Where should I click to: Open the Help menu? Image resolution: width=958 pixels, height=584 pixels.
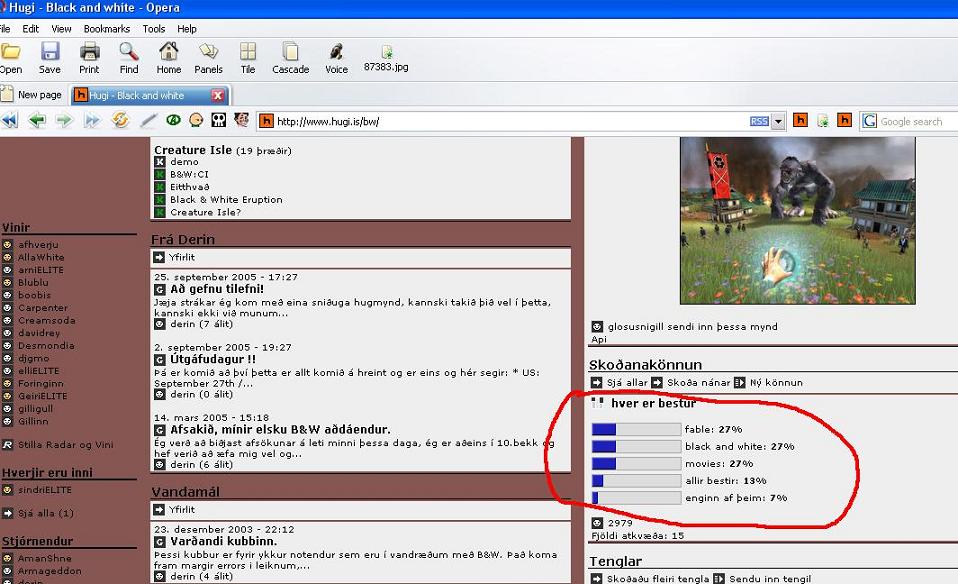187,29
